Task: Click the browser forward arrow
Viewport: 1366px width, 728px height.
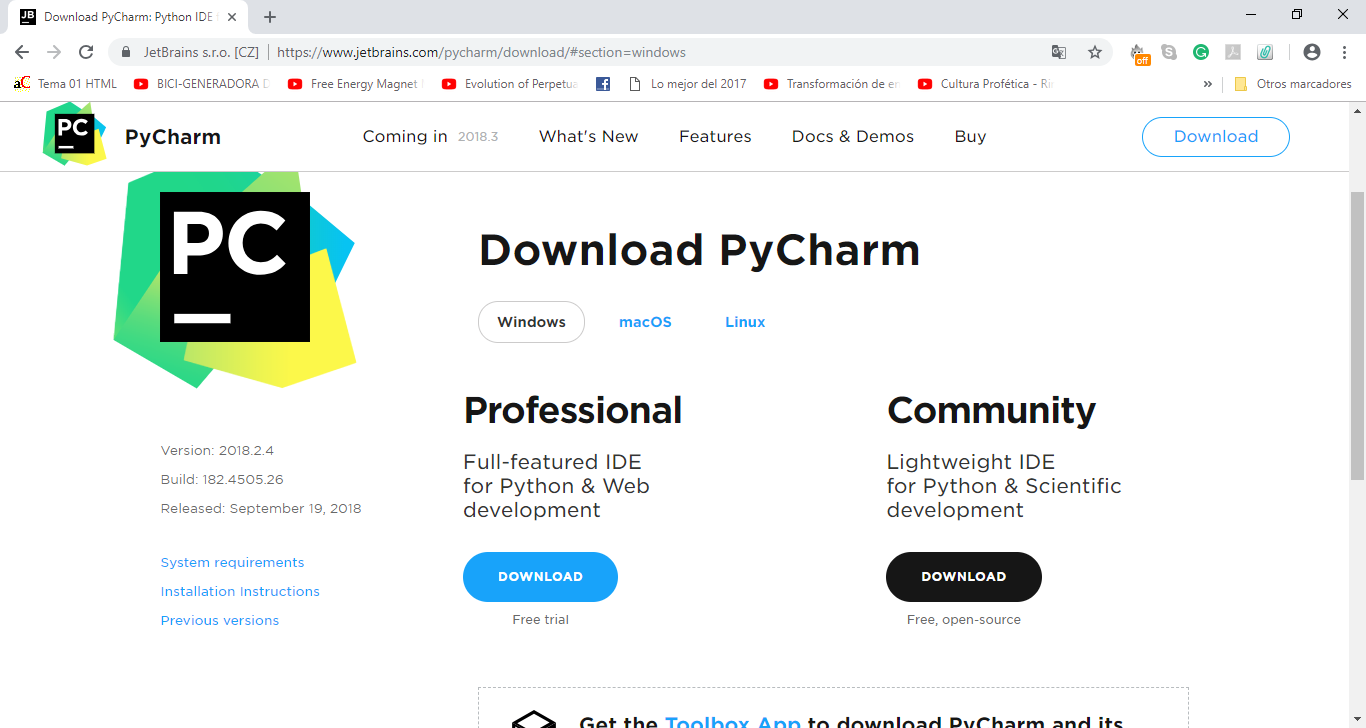Action: tap(54, 52)
